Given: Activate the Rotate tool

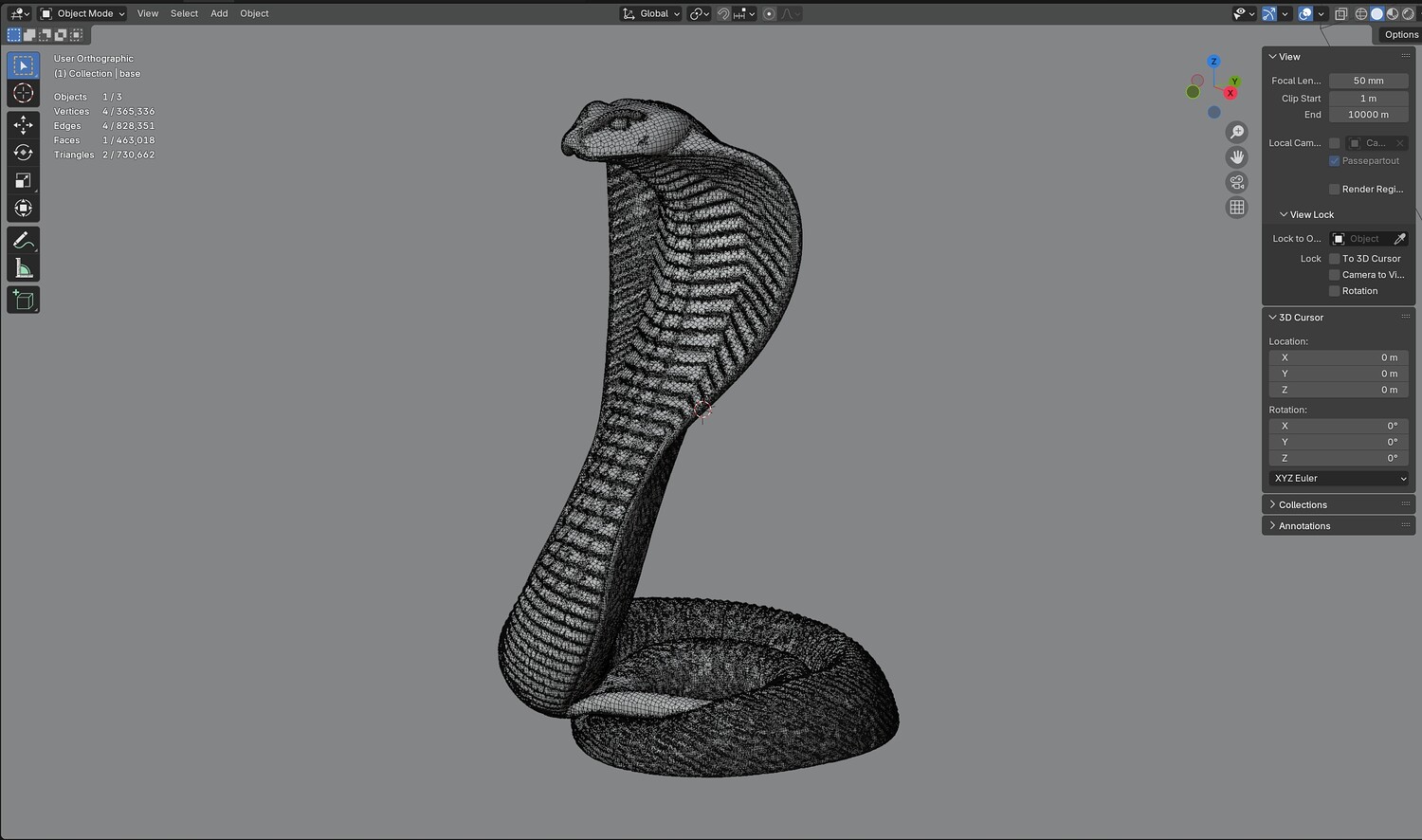Looking at the screenshot, I should click(x=24, y=153).
